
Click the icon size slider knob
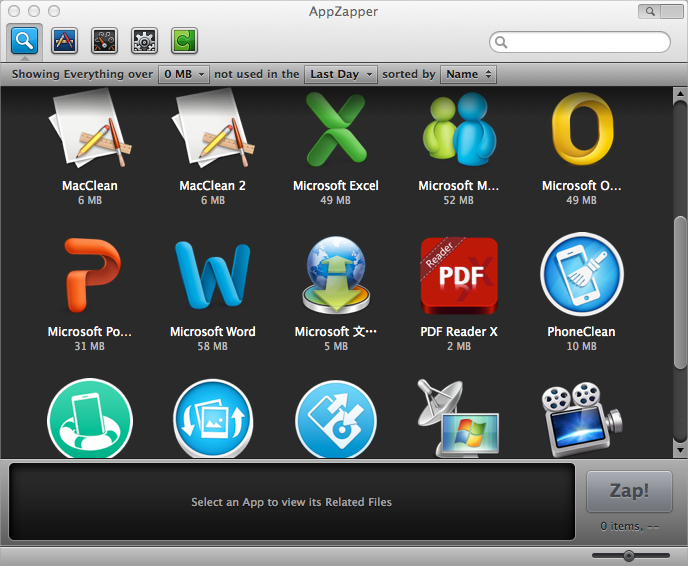click(629, 555)
